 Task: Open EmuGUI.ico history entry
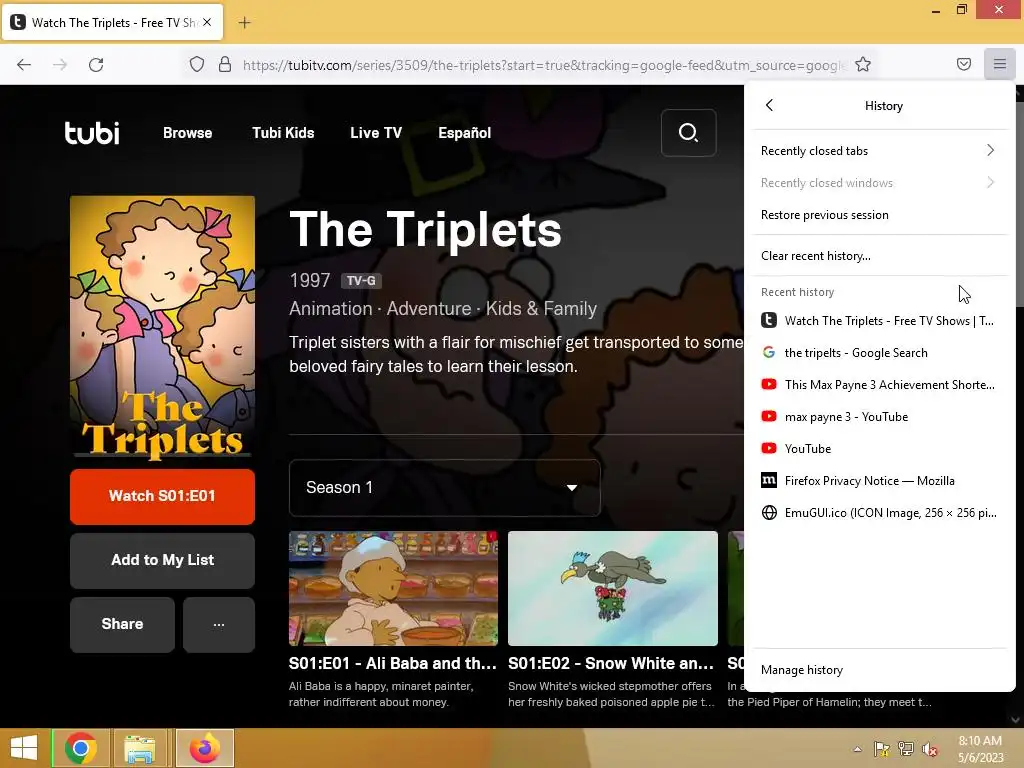pos(879,513)
